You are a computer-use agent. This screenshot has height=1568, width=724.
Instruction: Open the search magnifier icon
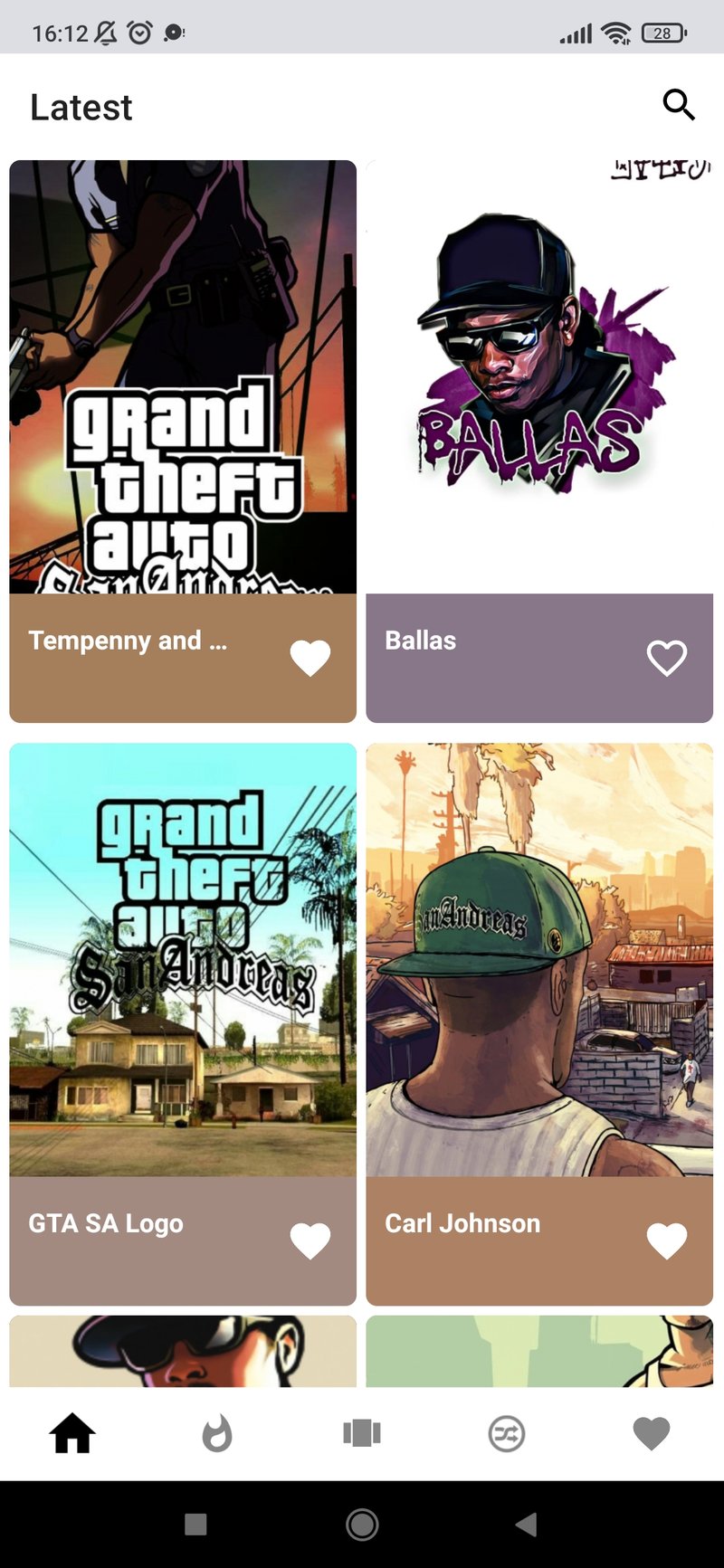(679, 105)
